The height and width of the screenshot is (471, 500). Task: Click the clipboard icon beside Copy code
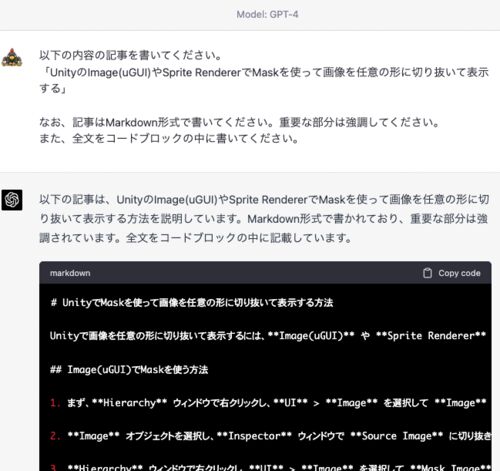pyautogui.click(x=427, y=273)
